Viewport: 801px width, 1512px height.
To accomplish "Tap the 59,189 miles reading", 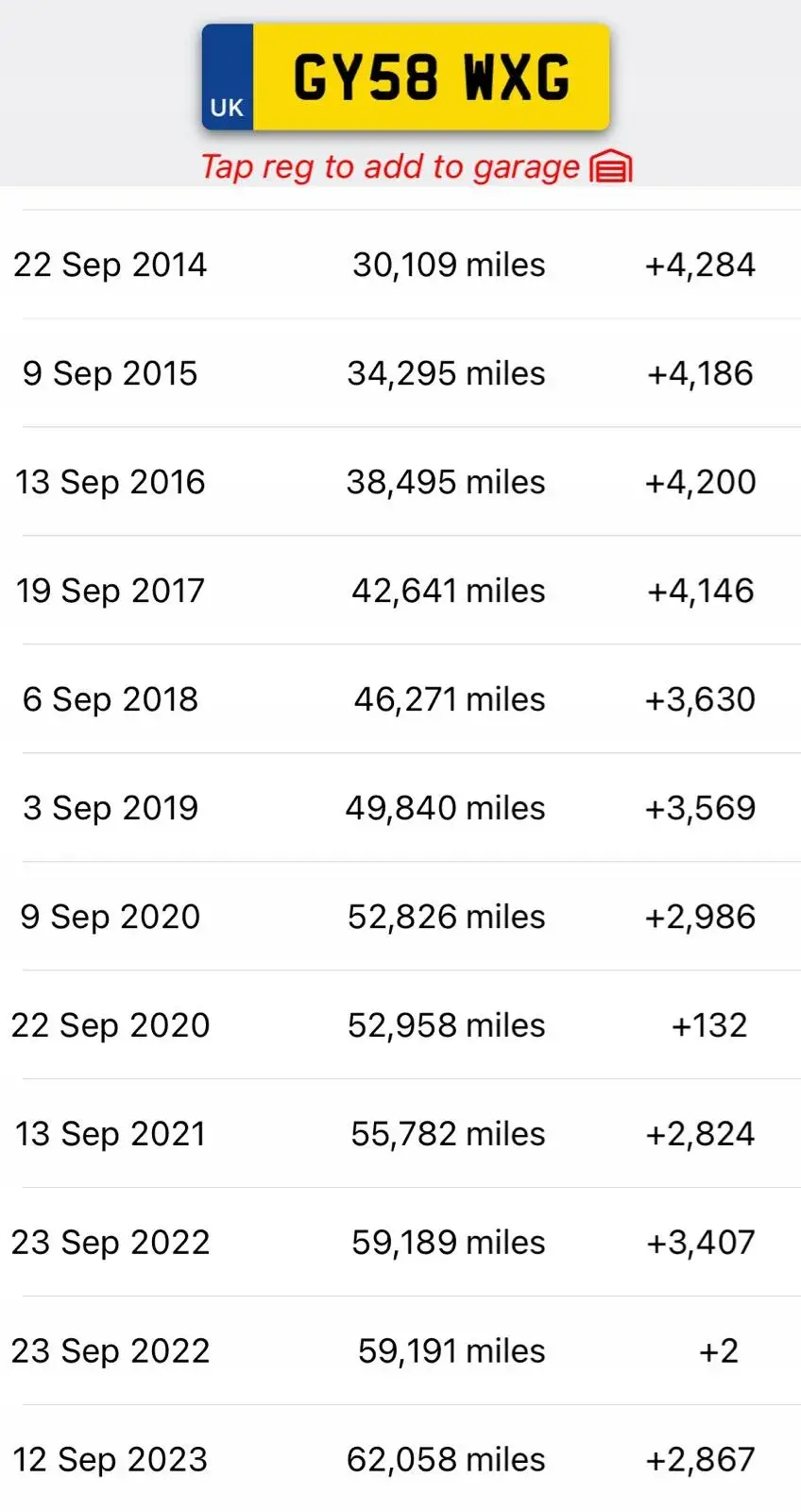I will click(x=449, y=1243).
